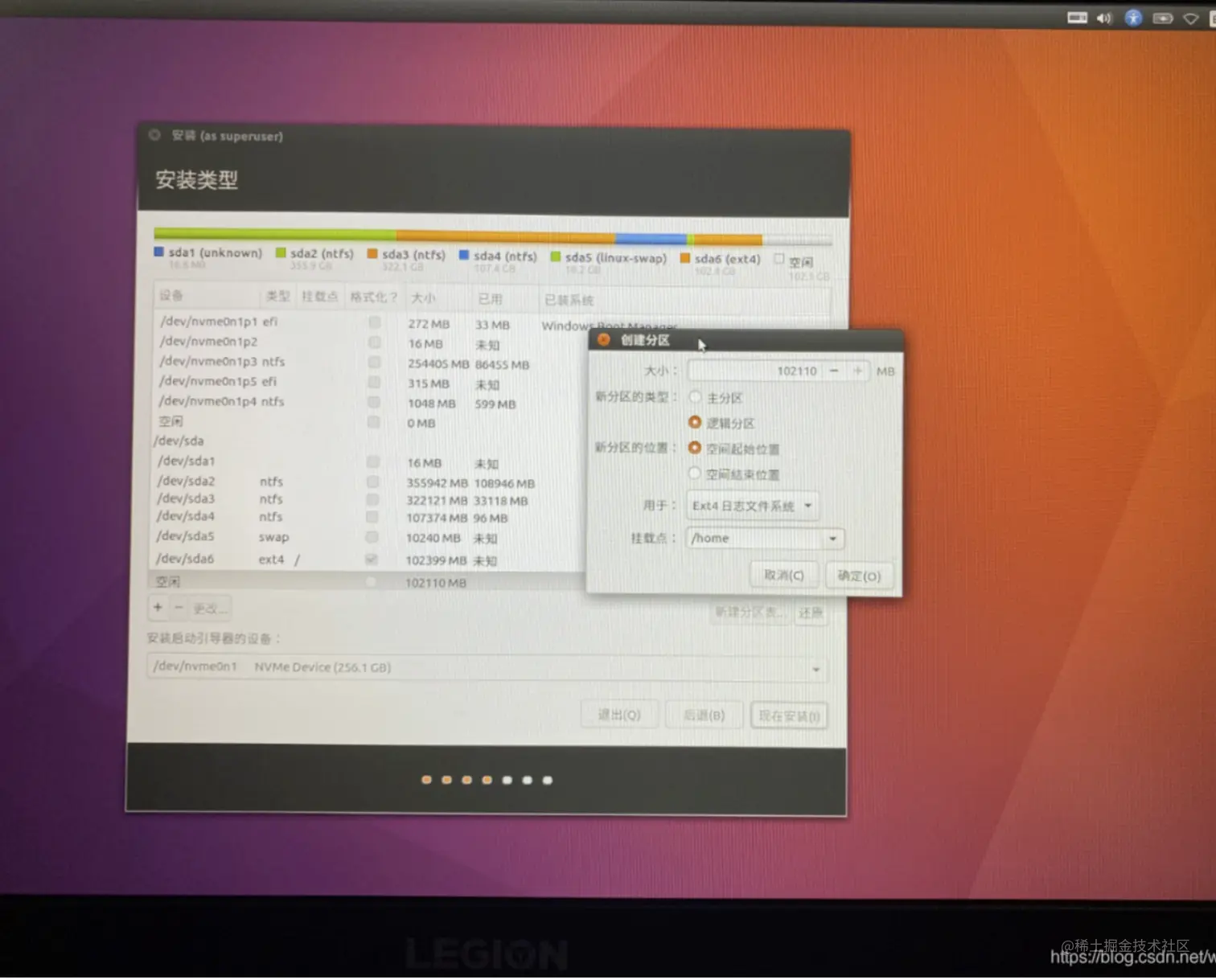
Task: Select the /dev/sda1 partition row
Action: pyautogui.click(x=368, y=461)
